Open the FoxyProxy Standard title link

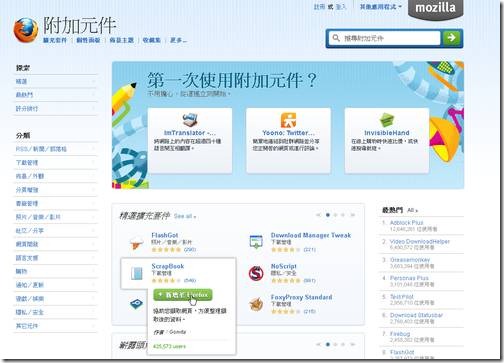point(301,297)
